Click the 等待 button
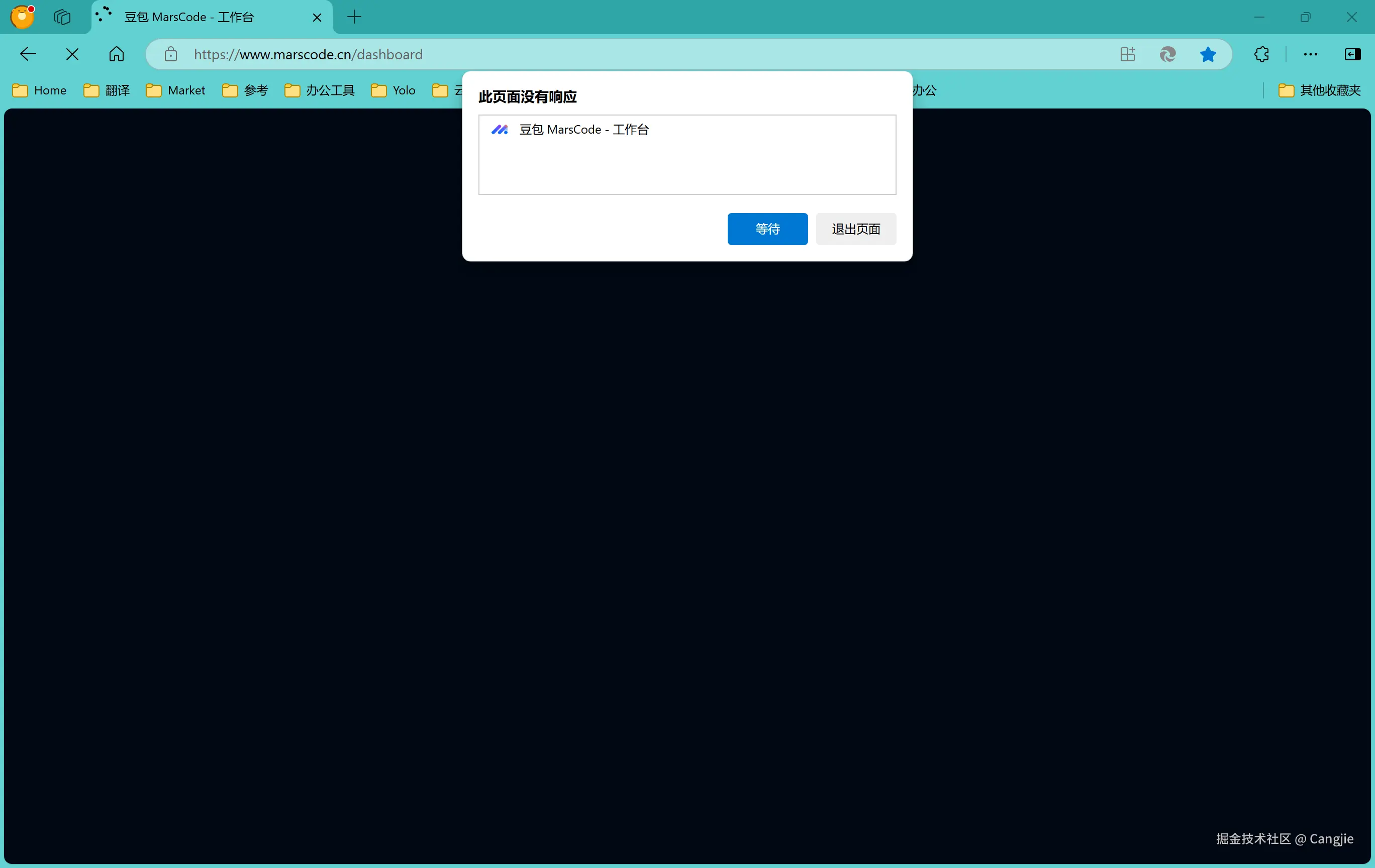 (x=767, y=229)
